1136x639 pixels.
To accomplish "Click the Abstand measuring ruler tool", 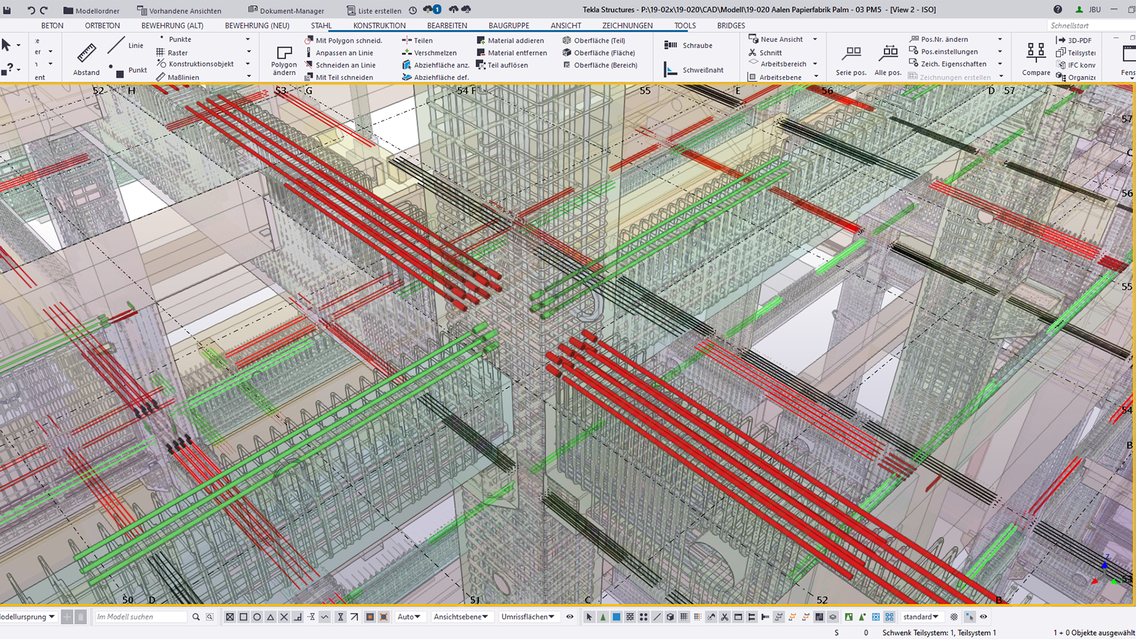I will [86, 58].
